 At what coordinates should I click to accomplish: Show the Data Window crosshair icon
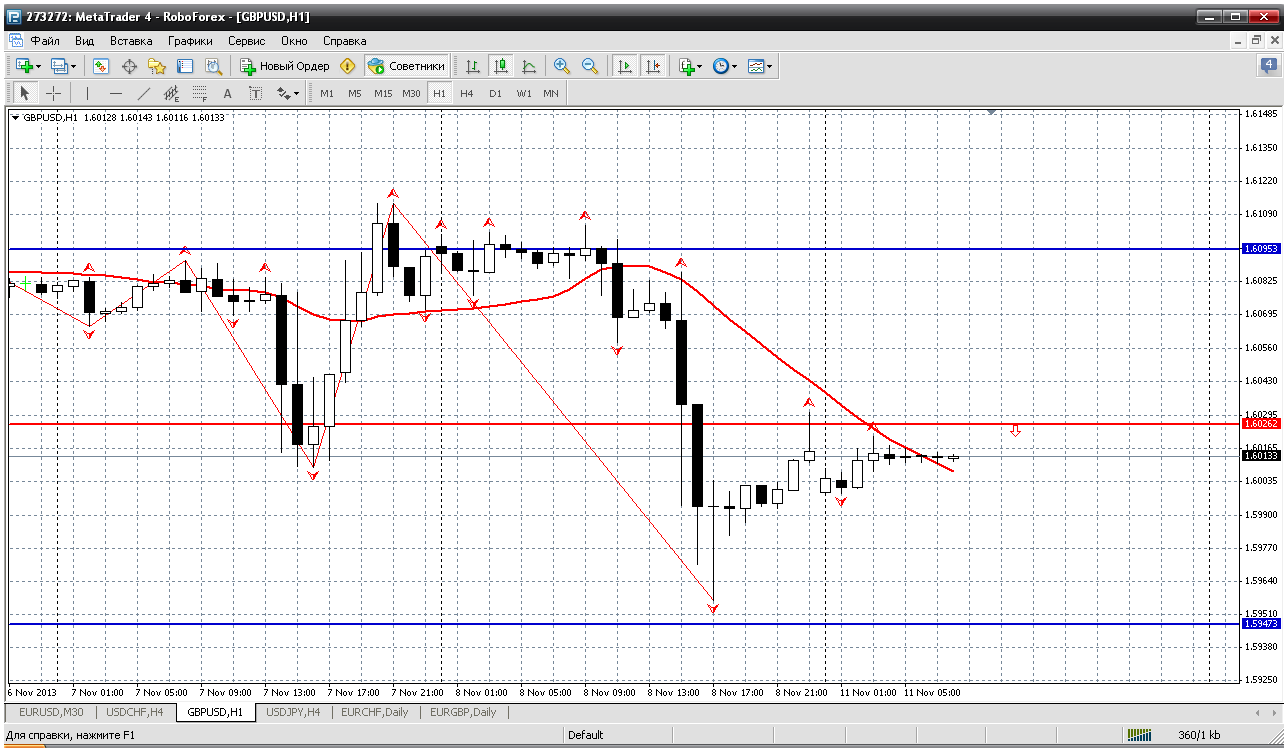(x=129, y=66)
